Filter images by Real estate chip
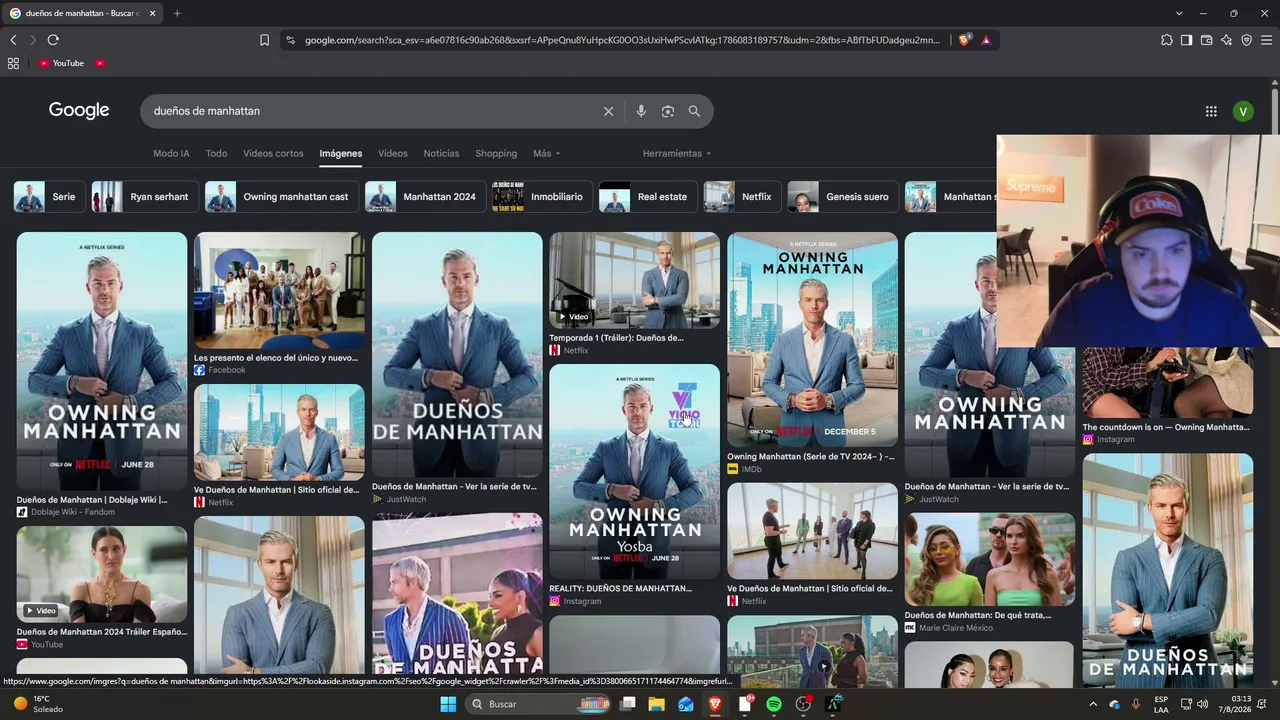 click(648, 197)
